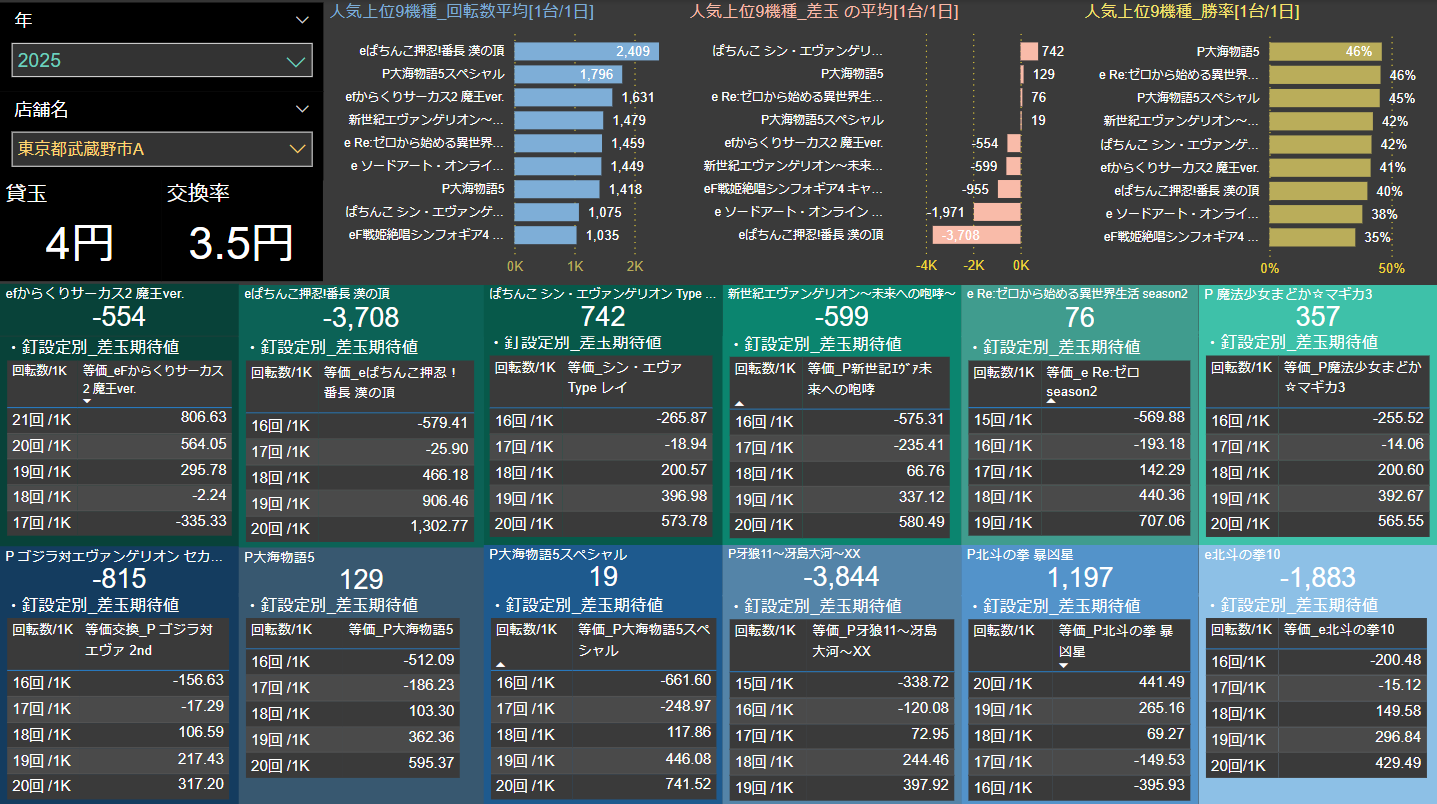
Task: Click the -3,844 card value for P牙狼11
Action: pyautogui.click(x=841, y=577)
